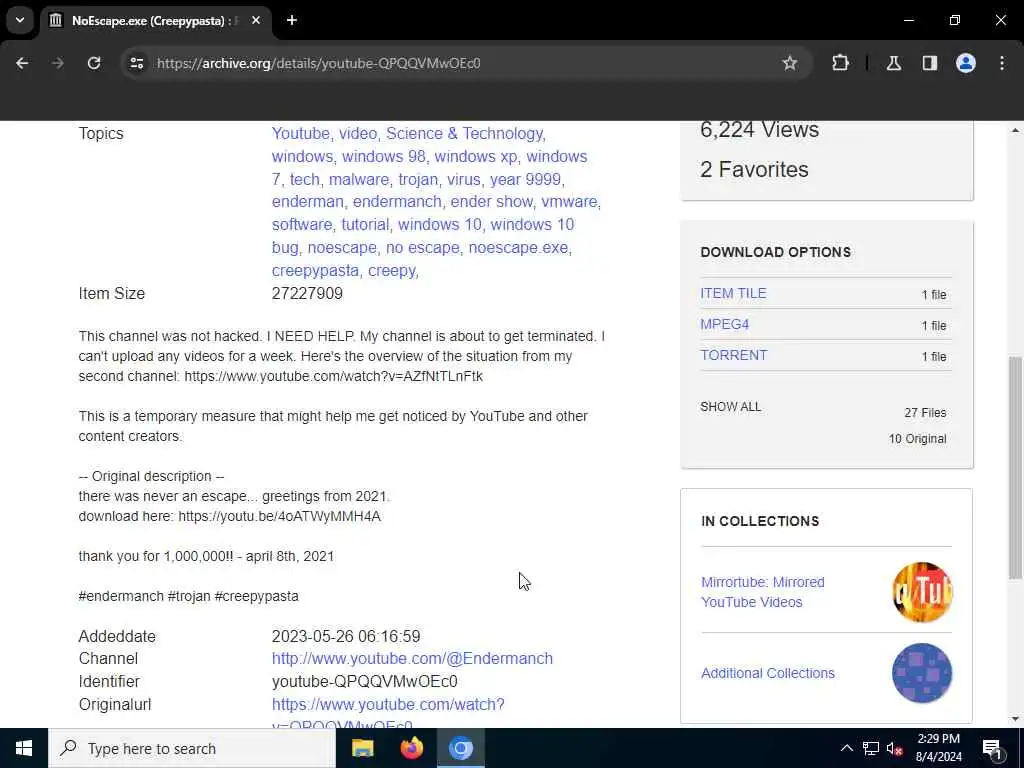Launch Firefox from the taskbar
Viewport: 1024px width, 768px height.
pyautogui.click(x=411, y=748)
